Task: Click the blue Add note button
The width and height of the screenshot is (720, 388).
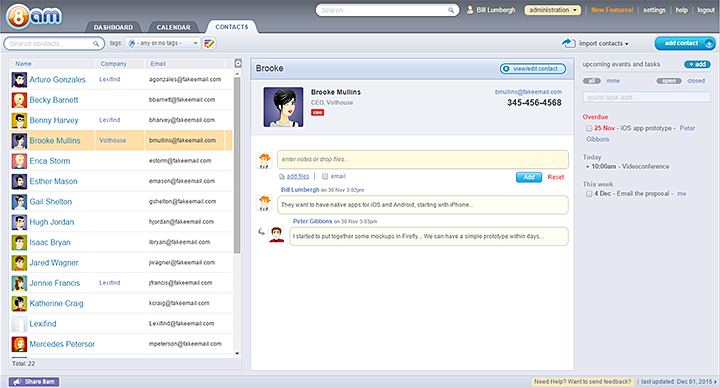Action: coord(529,177)
